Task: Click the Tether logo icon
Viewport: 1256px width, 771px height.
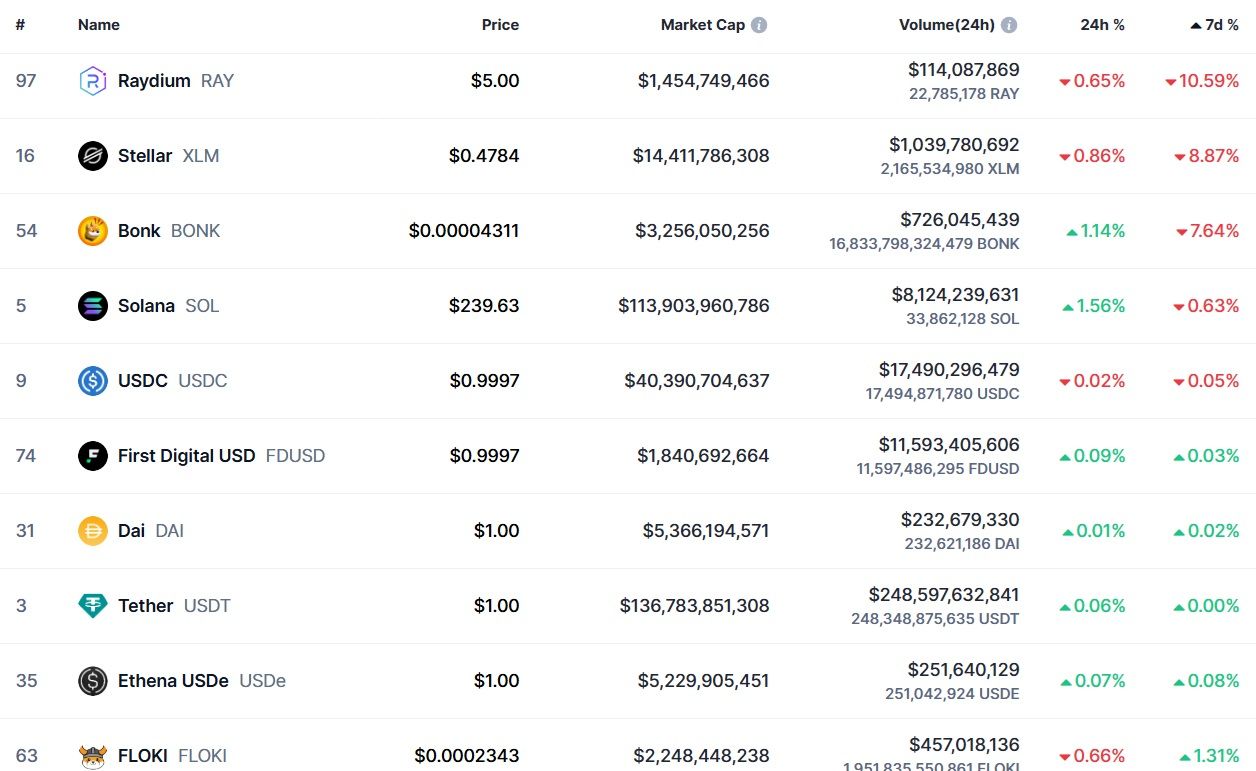Action: click(x=93, y=606)
